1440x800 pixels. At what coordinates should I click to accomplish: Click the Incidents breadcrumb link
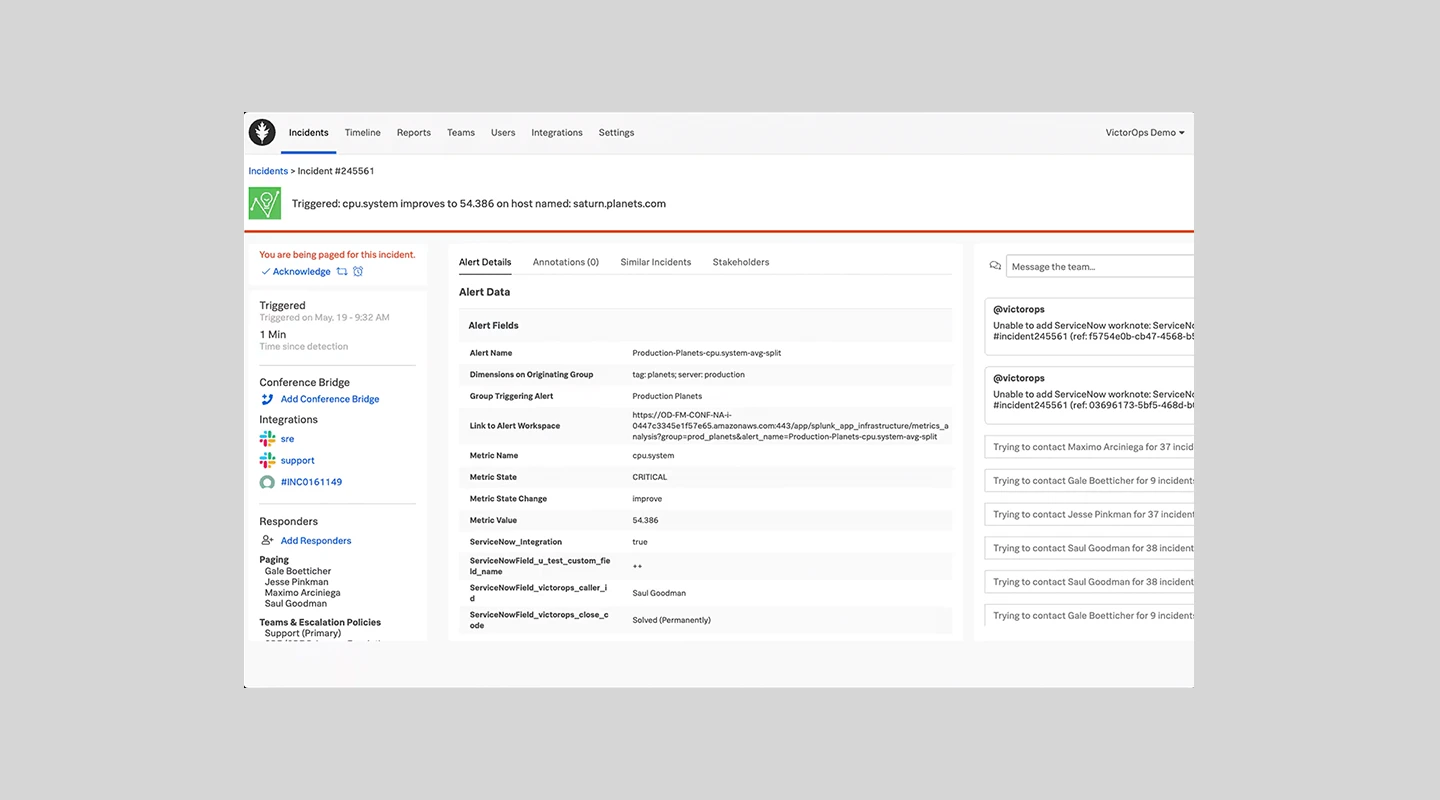click(x=268, y=171)
